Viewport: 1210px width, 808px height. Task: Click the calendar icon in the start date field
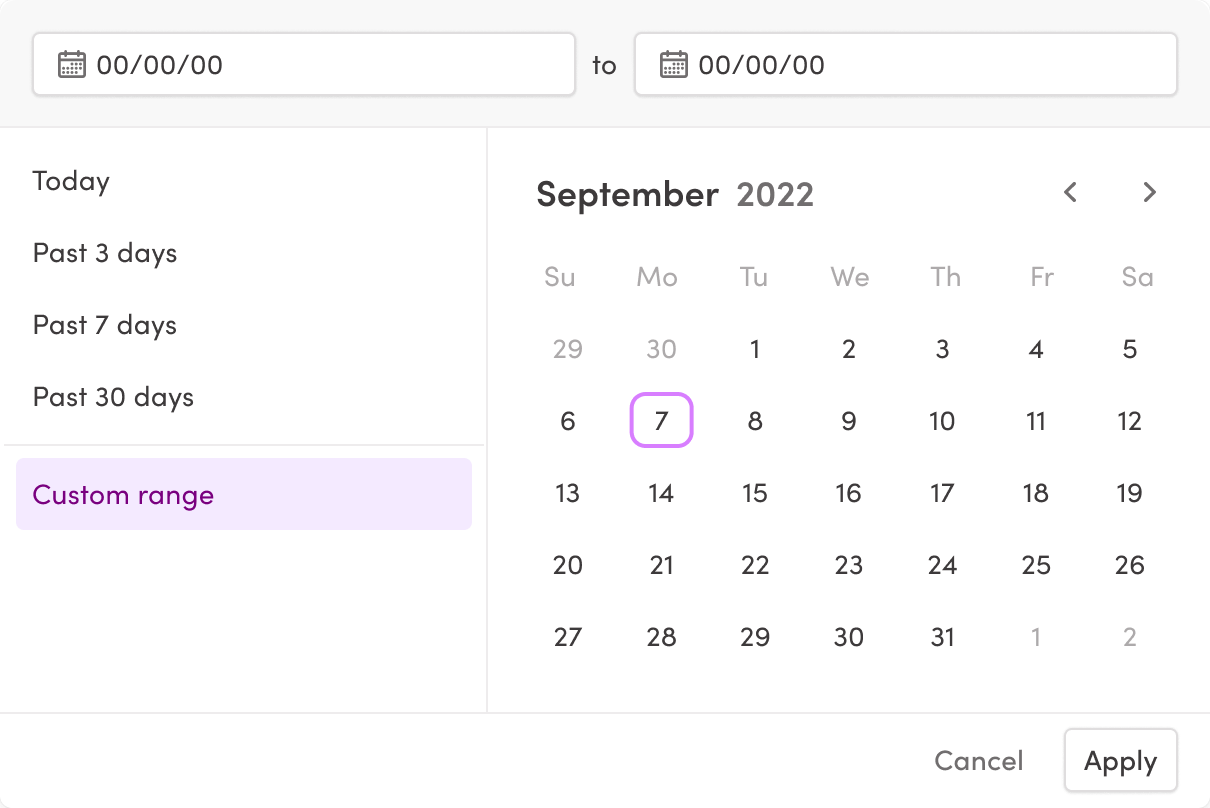(x=69, y=64)
